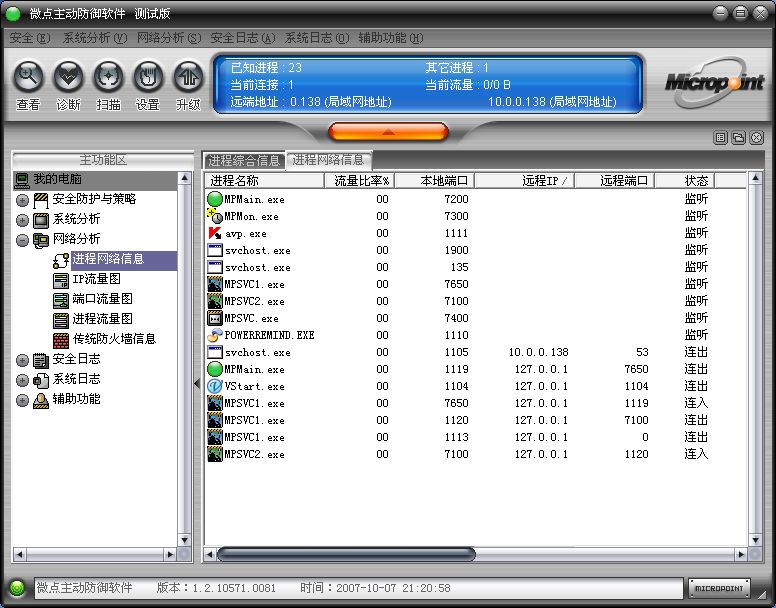Open the 端口流量图 icon in sidebar
Viewport: 776px width, 608px height.
pyautogui.click(x=61, y=300)
